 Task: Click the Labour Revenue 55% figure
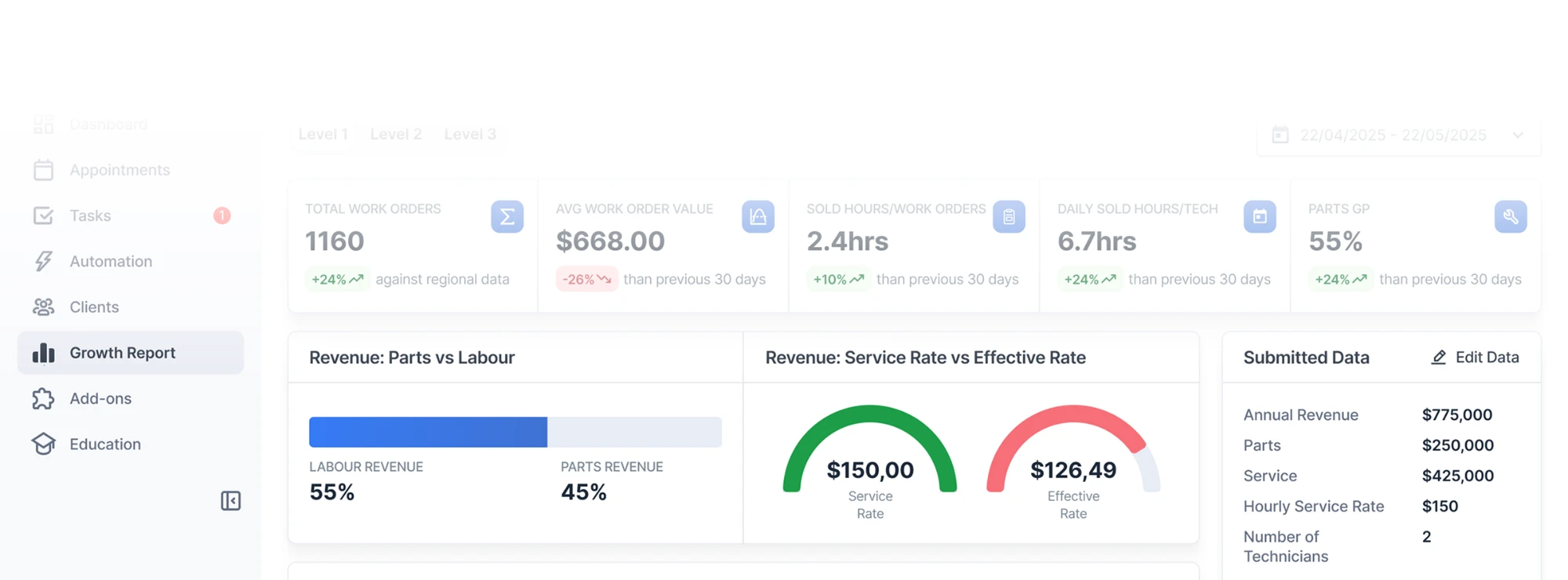[332, 492]
